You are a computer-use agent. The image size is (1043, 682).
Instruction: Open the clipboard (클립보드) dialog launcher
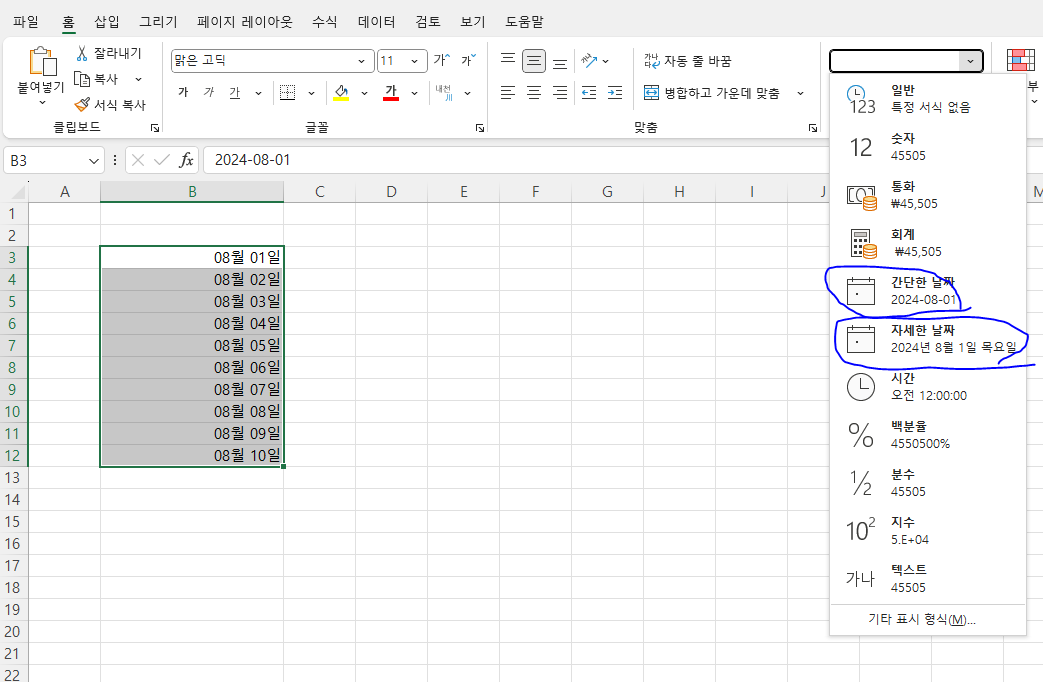coord(155,128)
